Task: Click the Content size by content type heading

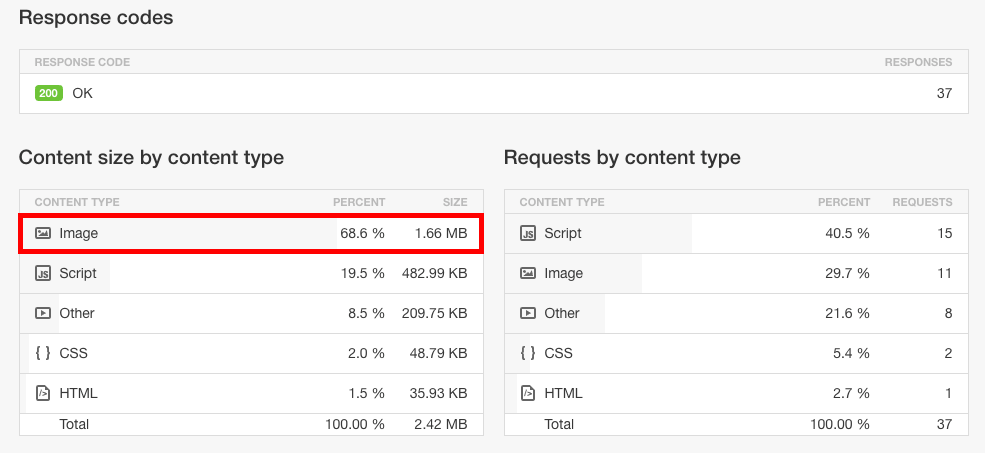Action: [x=151, y=157]
